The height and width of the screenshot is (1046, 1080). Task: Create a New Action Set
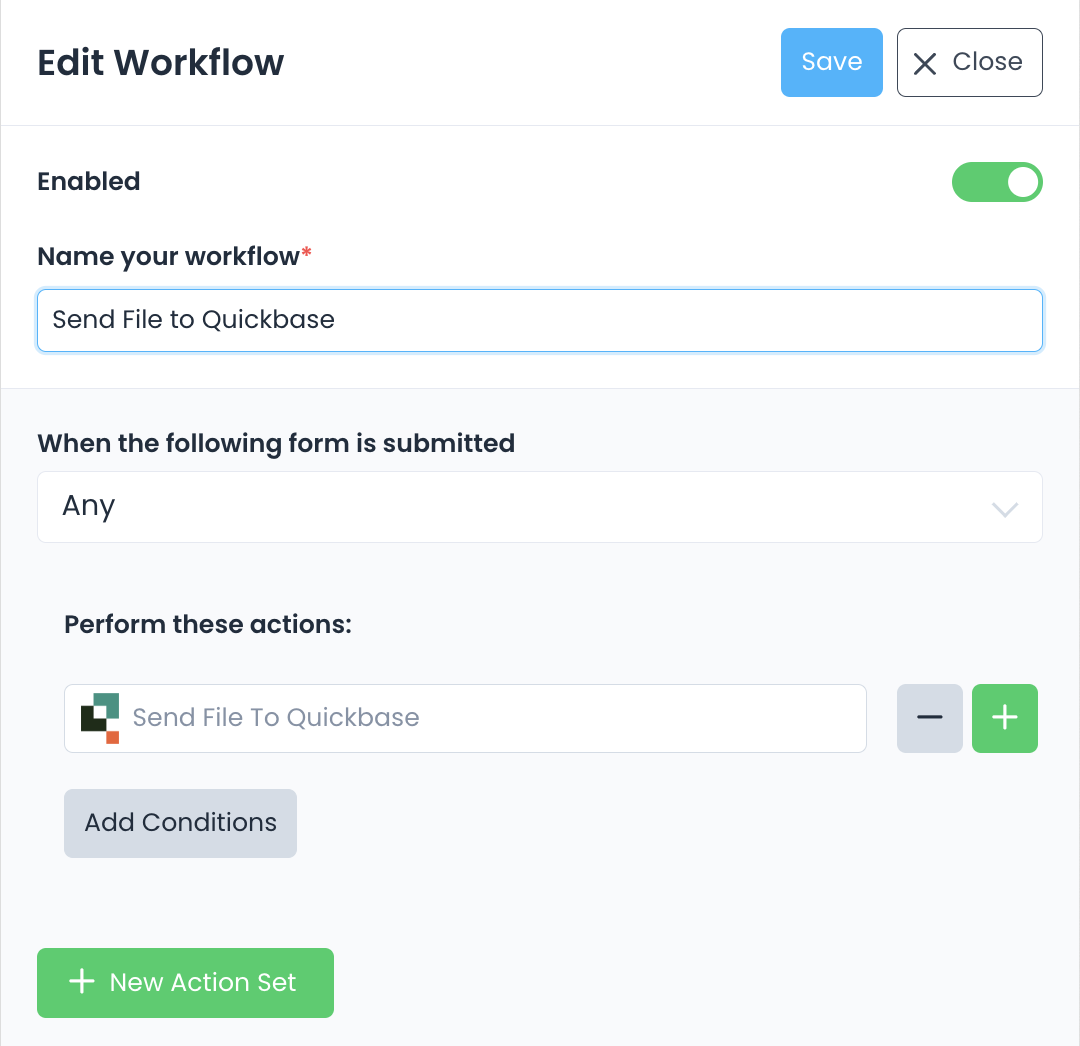pos(185,982)
